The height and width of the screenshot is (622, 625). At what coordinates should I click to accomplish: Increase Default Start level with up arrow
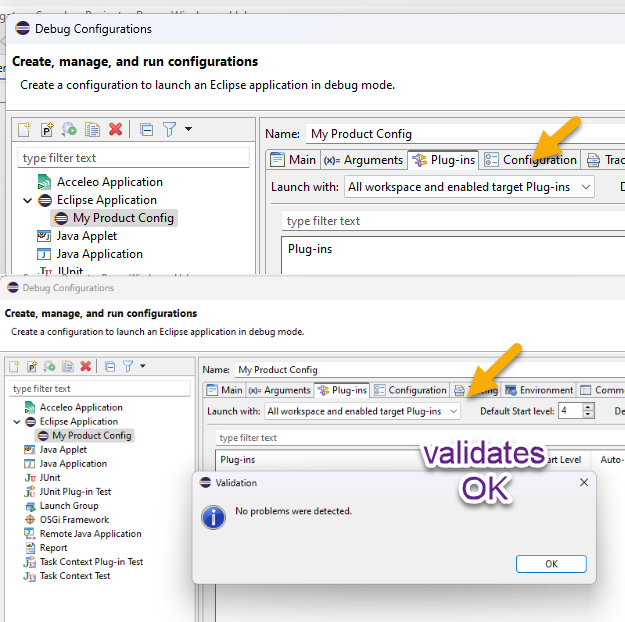tap(588, 407)
